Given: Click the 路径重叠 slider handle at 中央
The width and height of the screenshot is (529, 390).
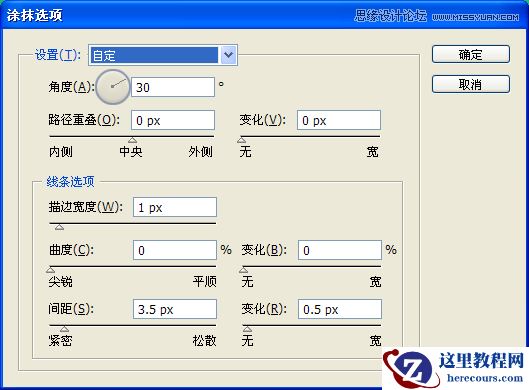Looking at the screenshot, I should point(133,140).
